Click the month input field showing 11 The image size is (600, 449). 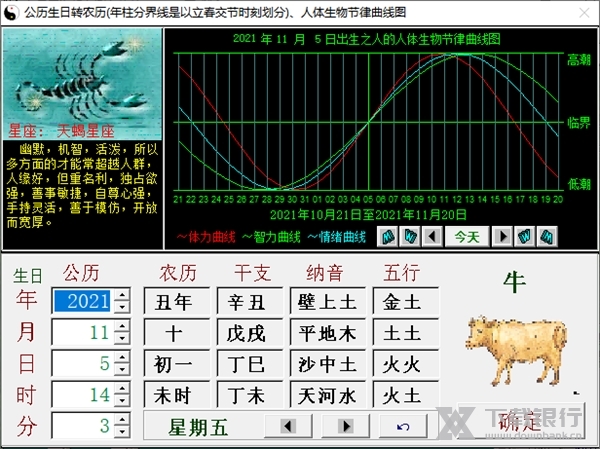pos(83,332)
